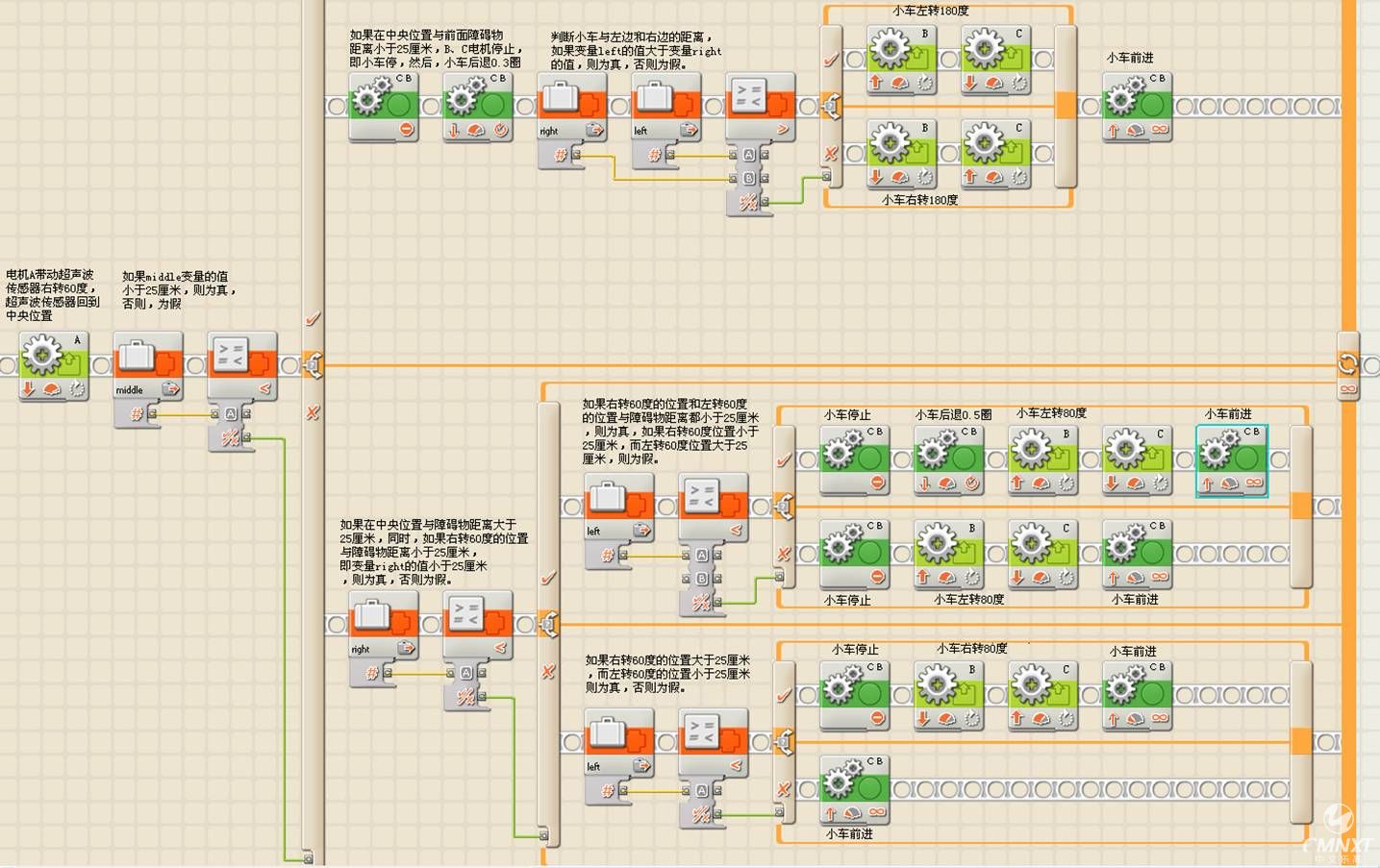Click the switch block before 180-degree turn branches
The height and width of the screenshot is (868, 1380).
click(831, 107)
